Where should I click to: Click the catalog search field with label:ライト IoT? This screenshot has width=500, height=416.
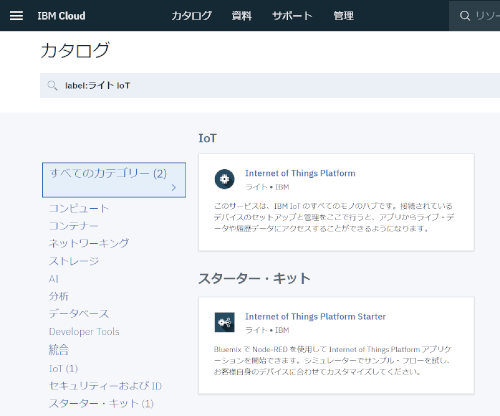pos(270,86)
